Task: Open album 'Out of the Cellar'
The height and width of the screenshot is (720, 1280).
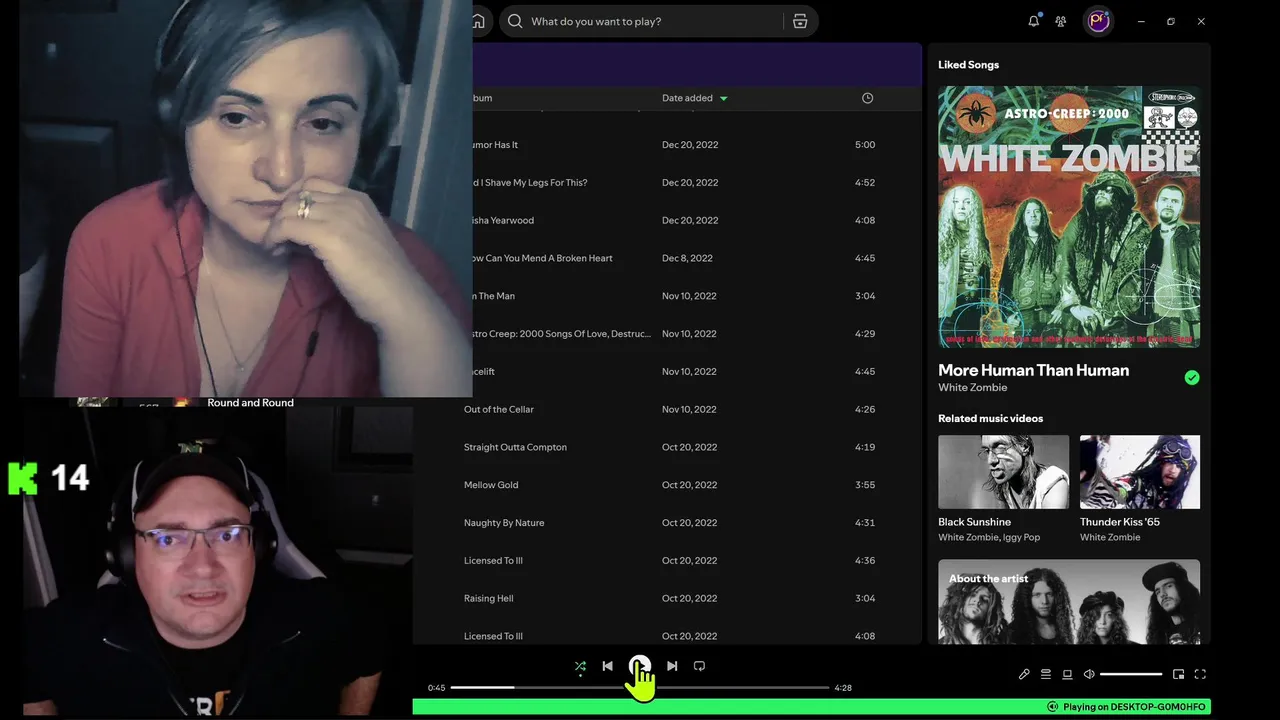Action: [499, 410]
